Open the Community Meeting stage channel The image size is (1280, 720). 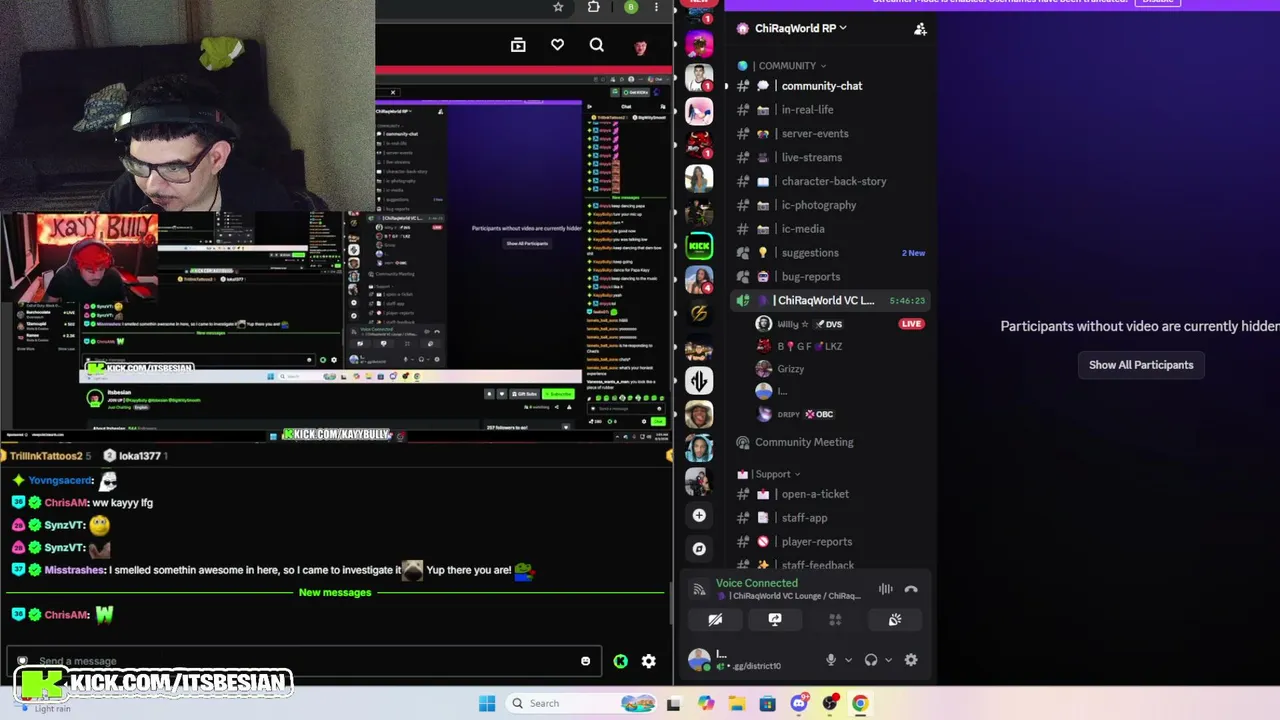pos(830,442)
